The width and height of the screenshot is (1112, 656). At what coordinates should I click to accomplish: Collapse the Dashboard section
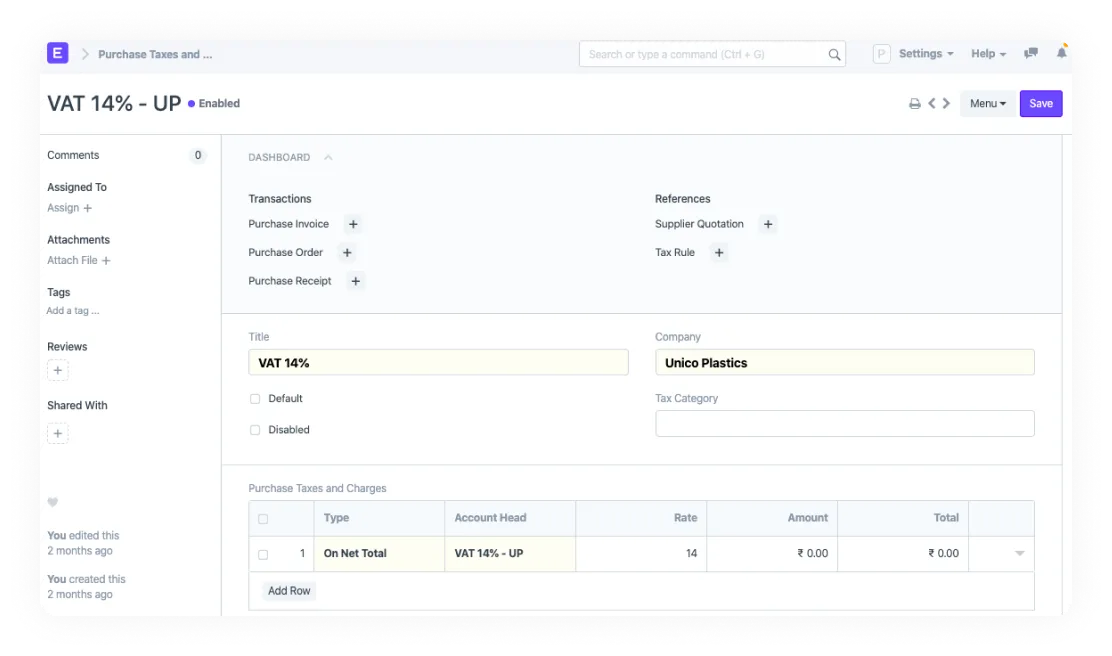[328, 157]
